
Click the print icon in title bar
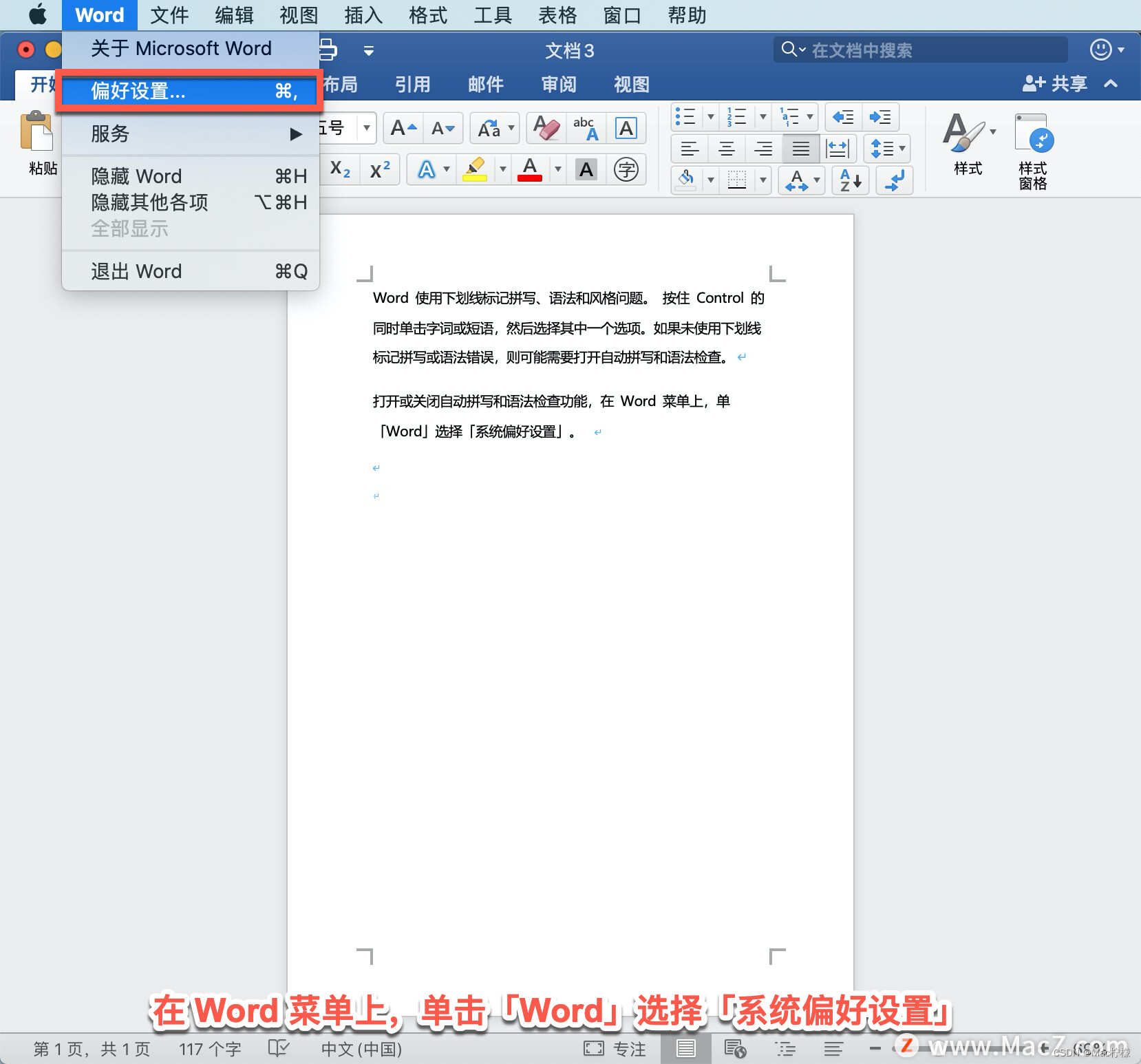[x=328, y=50]
